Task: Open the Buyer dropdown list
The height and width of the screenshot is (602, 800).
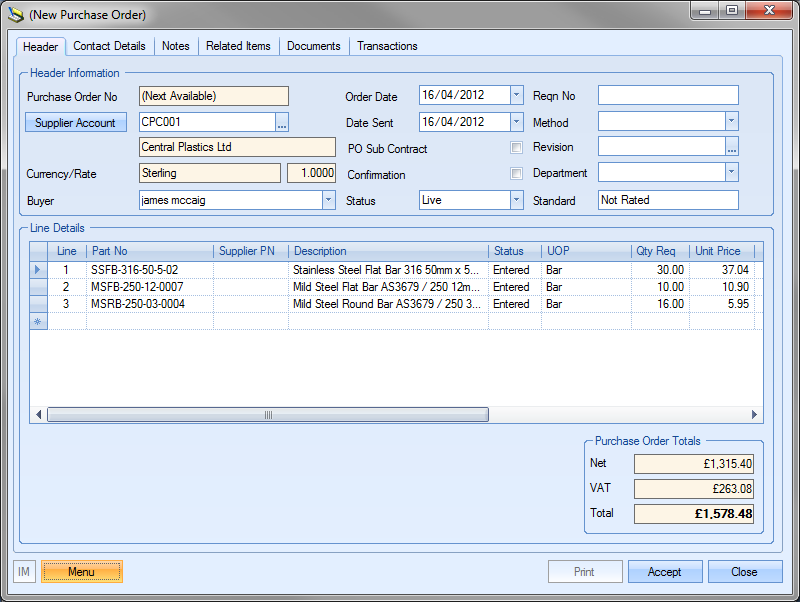Action: pos(328,200)
